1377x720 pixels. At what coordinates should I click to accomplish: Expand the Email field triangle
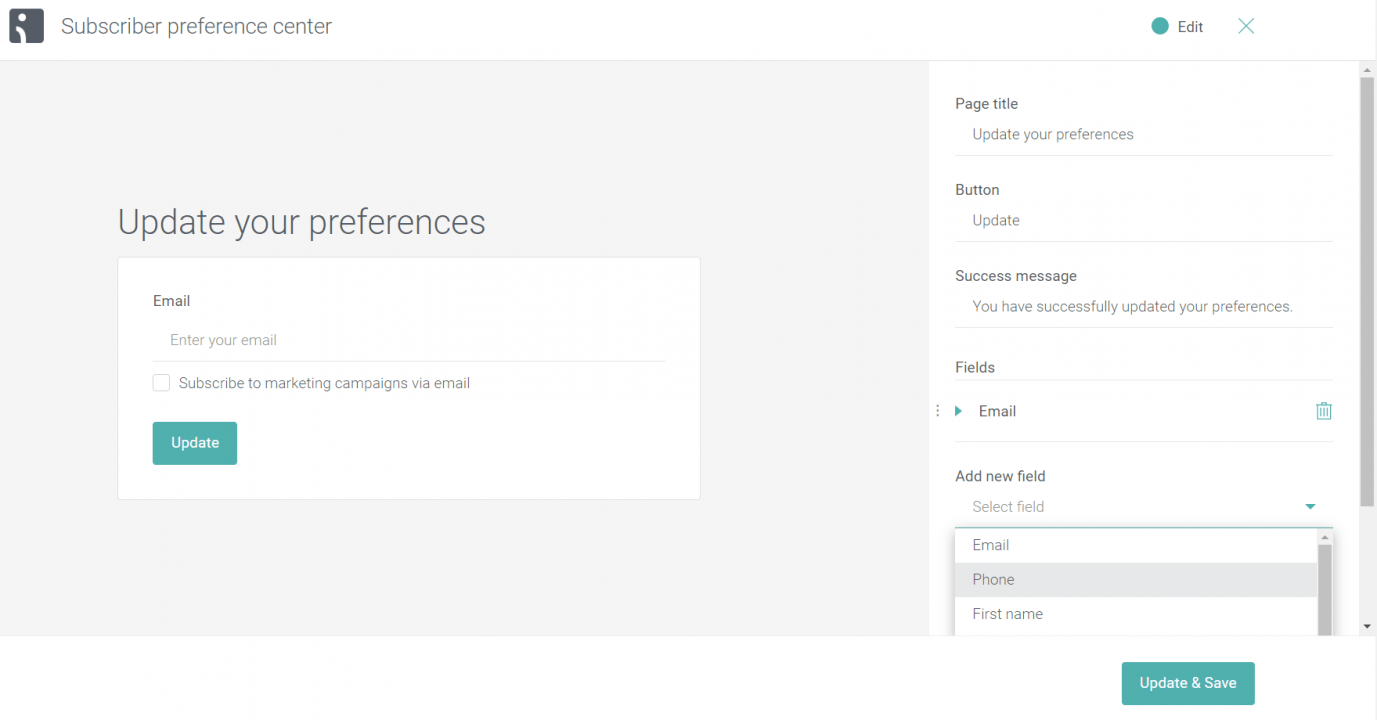pyautogui.click(x=958, y=411)
